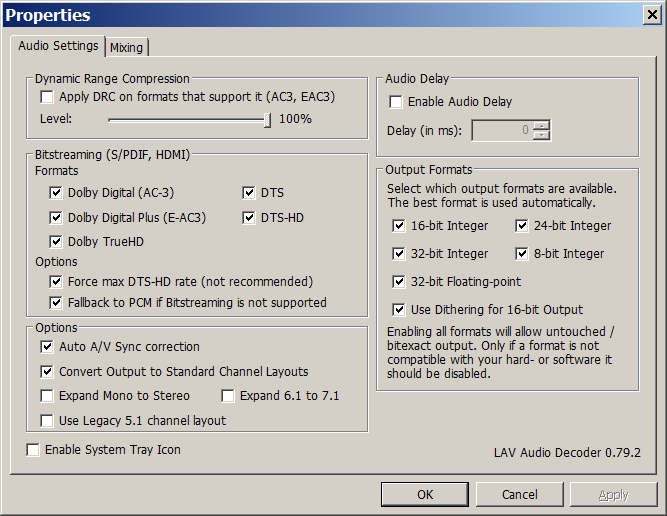Switch to the Mixing tab
Screen dimensions: 667x516
(127, 48)
